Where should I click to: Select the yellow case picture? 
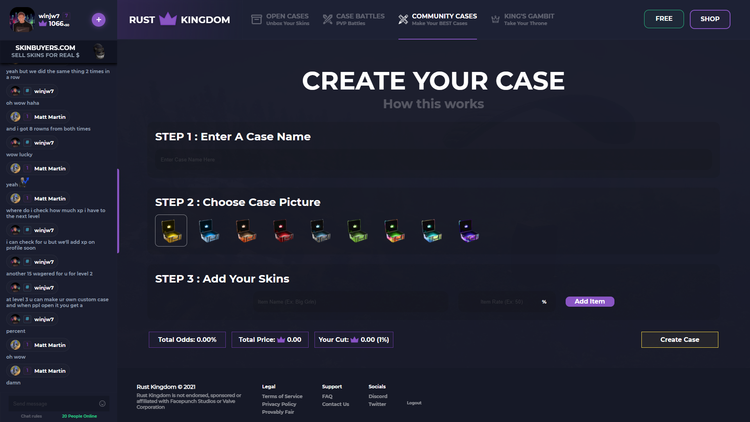(171, 231)
